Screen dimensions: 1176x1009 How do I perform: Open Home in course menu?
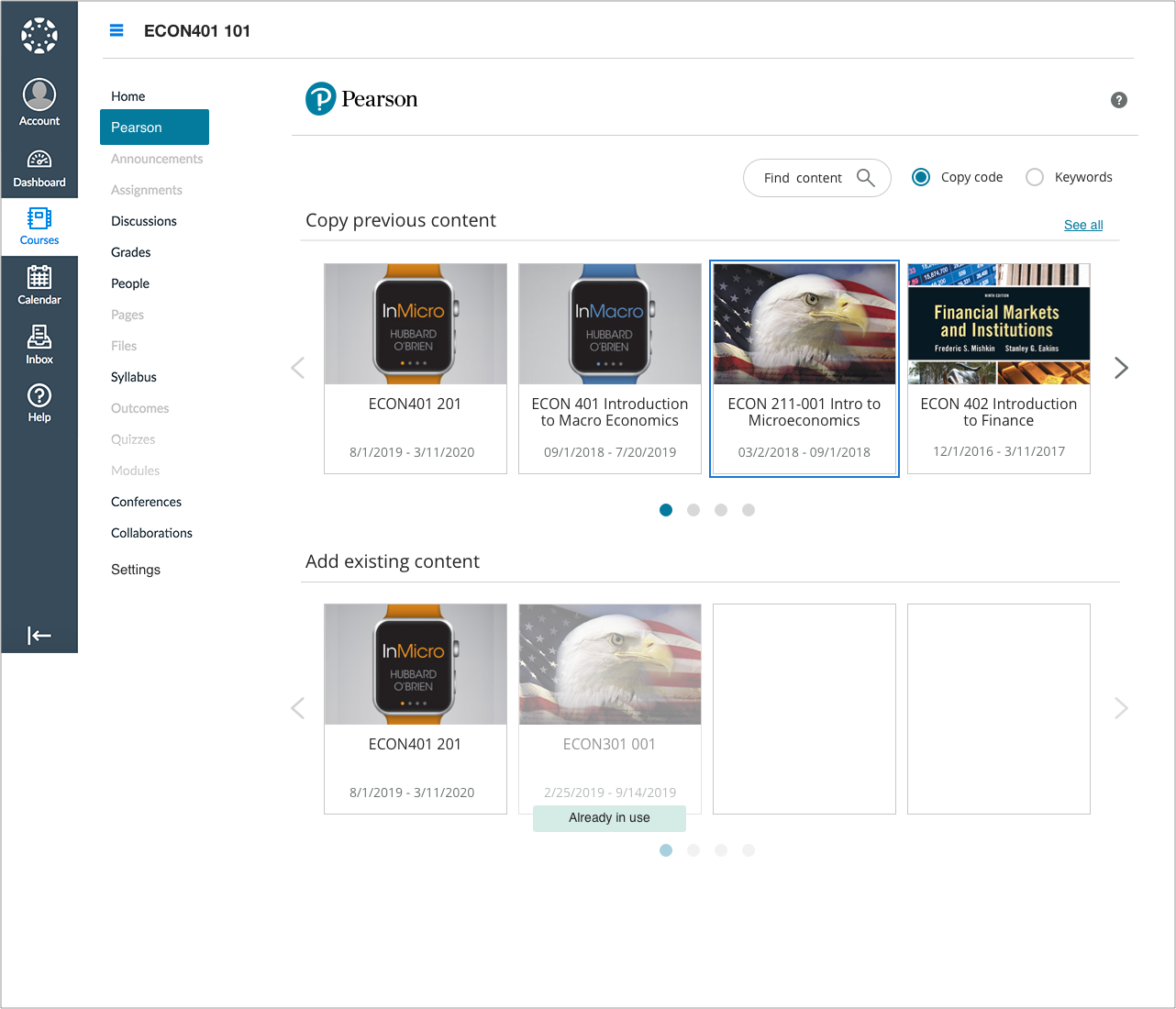[x=128, y=96]
